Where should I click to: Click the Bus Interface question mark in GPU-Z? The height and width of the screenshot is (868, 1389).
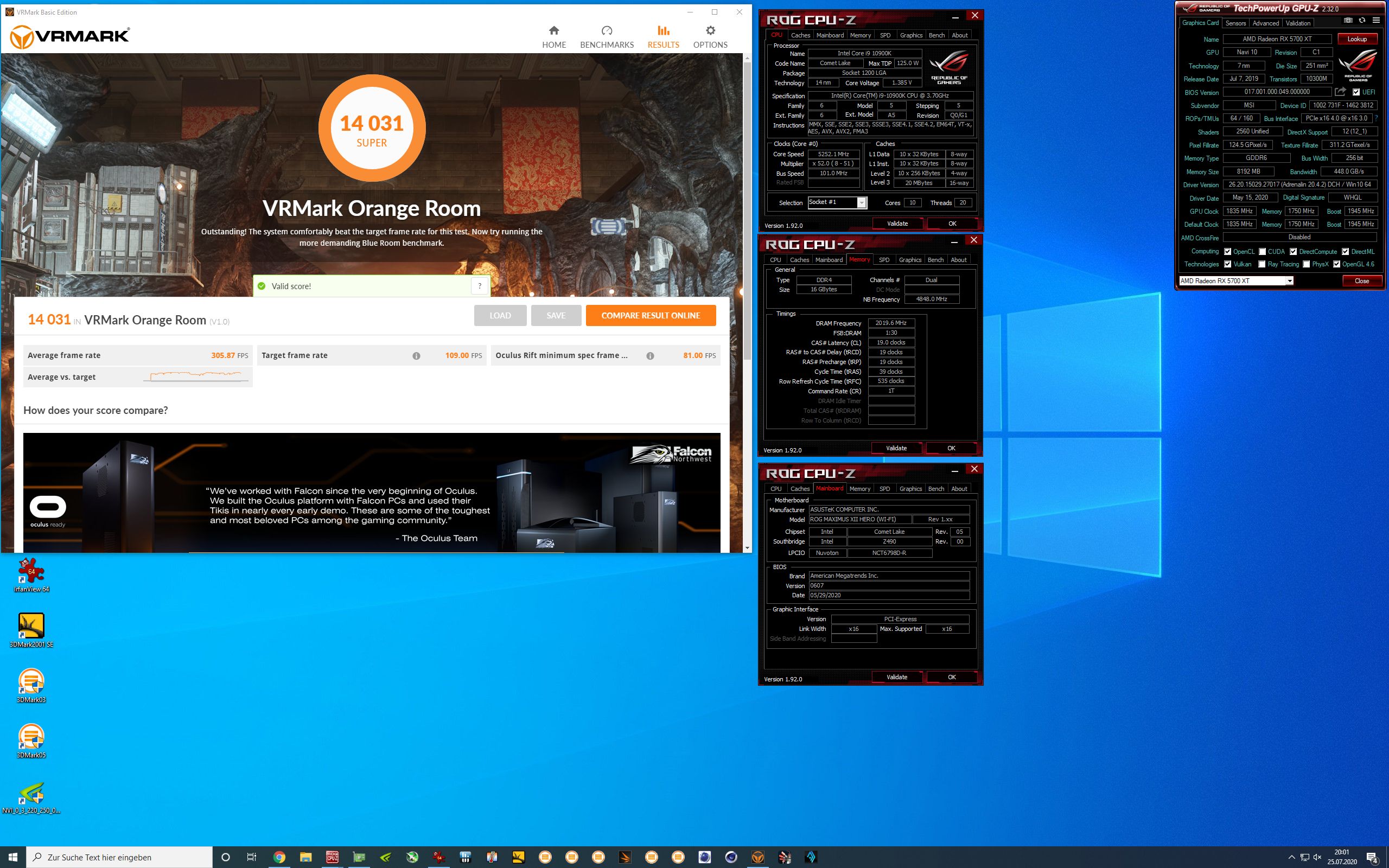click(x=1377, y=118)
